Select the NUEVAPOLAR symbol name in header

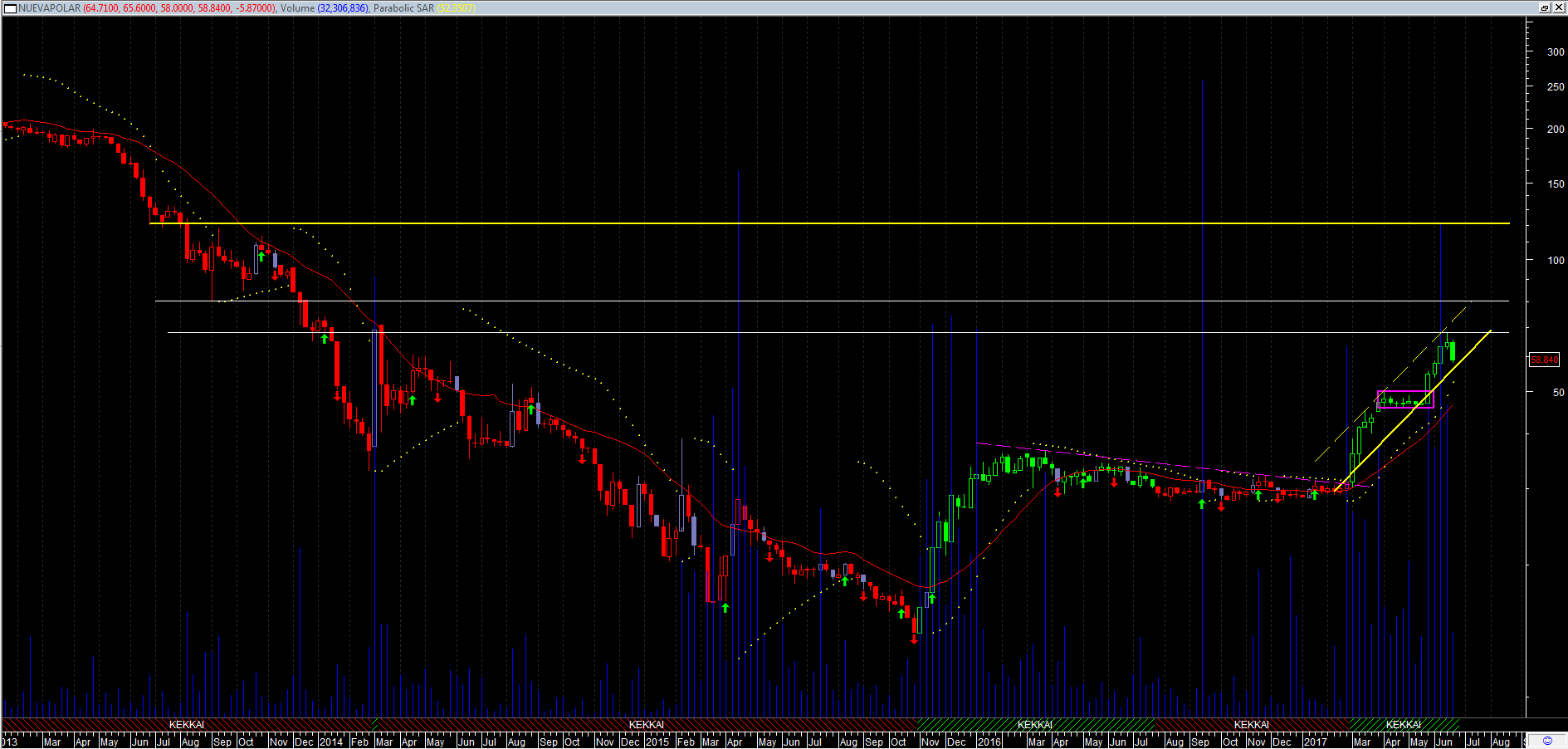[x=49, y=8]
